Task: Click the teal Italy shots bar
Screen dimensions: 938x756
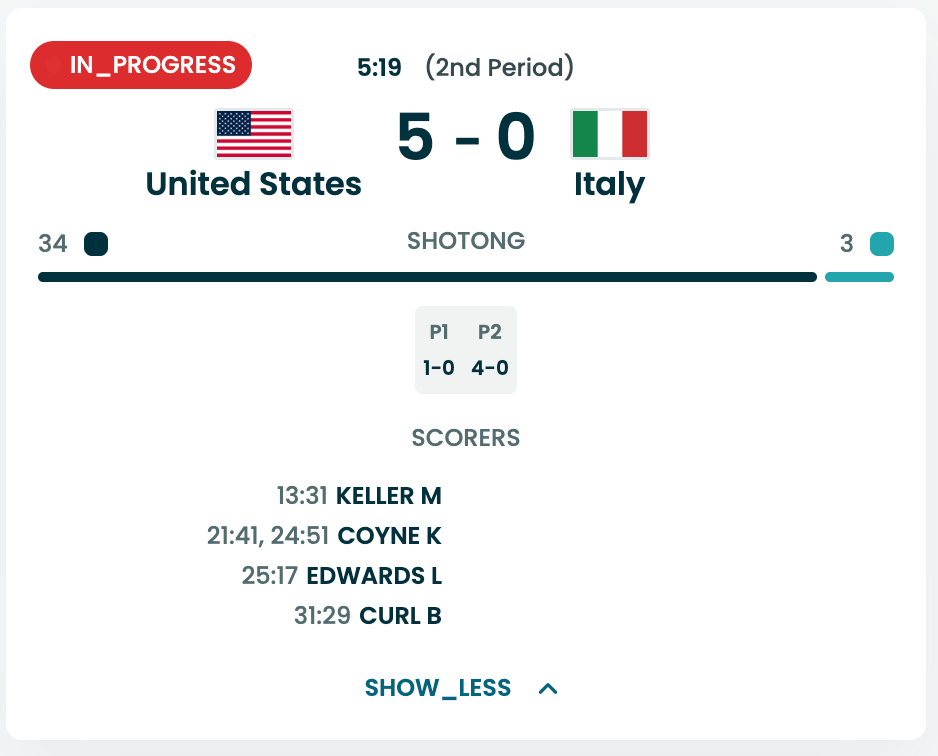Action: click(x=859, y=277)
